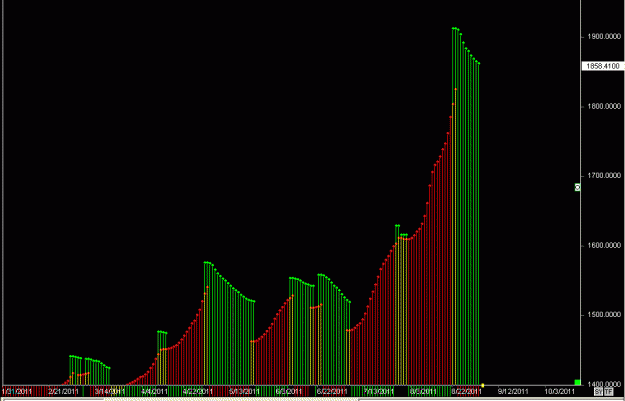Click the small green icon on the price axis

[577, 187]
